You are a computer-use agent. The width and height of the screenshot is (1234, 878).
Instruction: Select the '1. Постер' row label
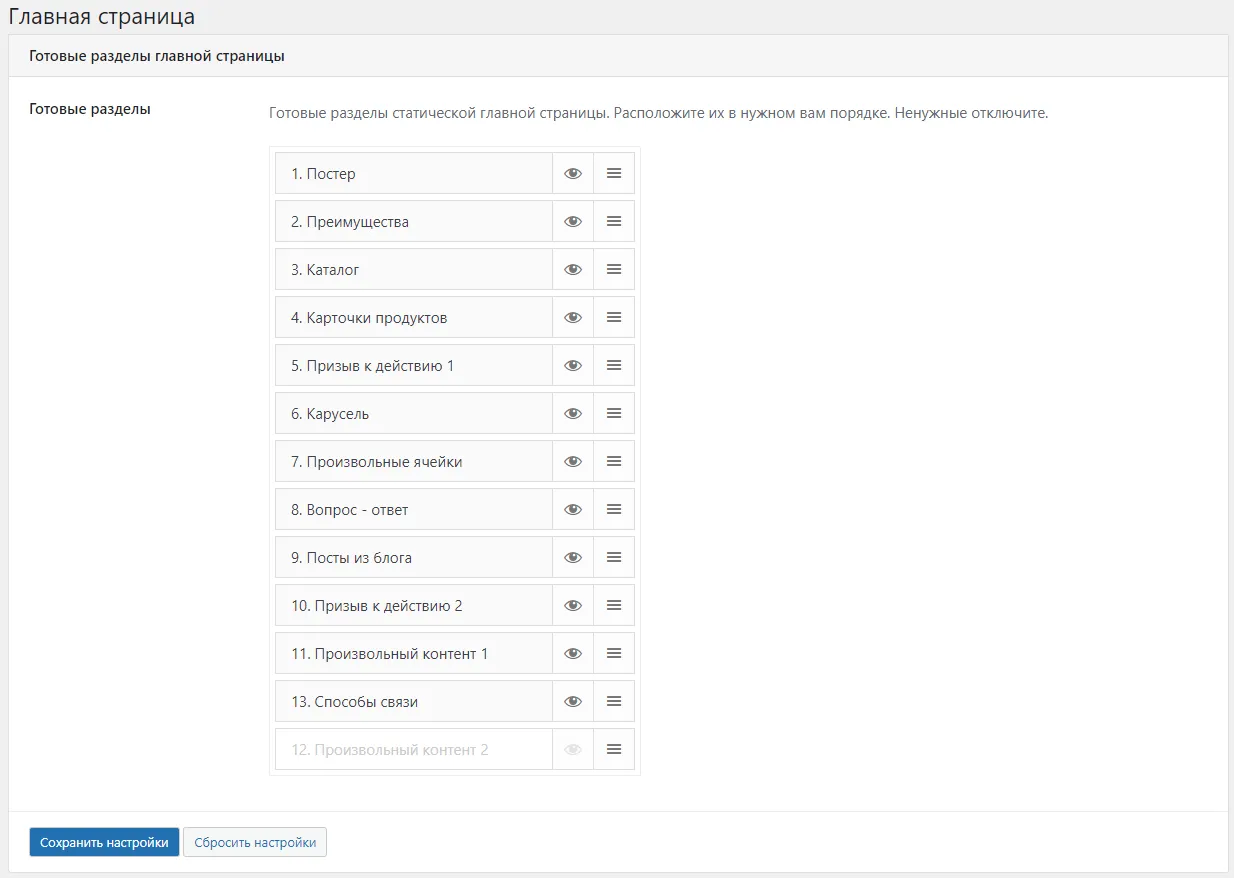414,173
